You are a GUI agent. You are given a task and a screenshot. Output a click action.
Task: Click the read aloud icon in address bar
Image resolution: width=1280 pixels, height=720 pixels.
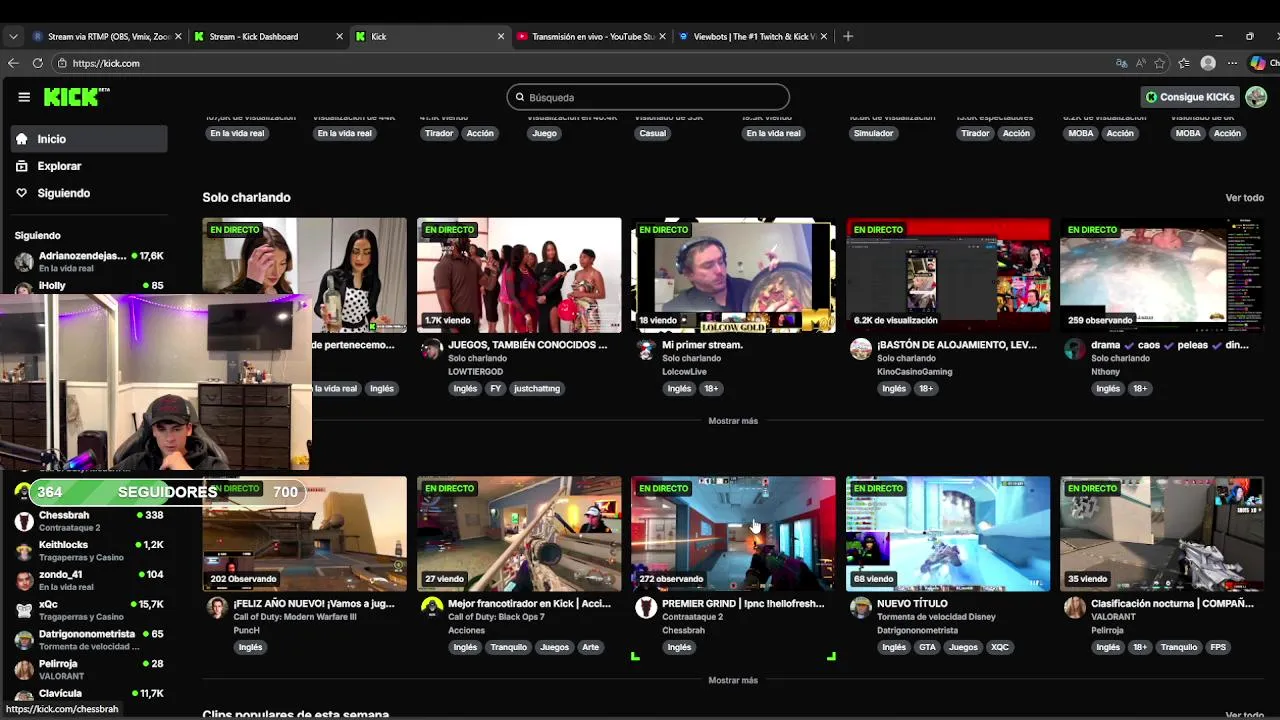click(1141, 63)
